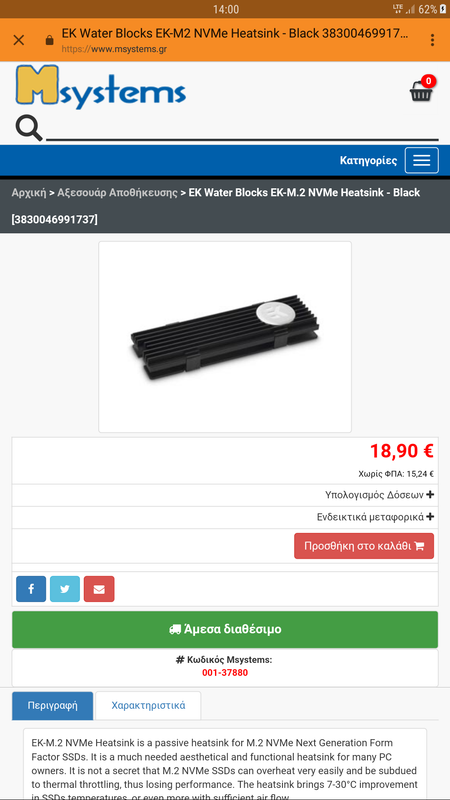Tap the green Άμεσα διαθέσιμο bar
This screenshot has width=450, height=800.
pos(225,630)
